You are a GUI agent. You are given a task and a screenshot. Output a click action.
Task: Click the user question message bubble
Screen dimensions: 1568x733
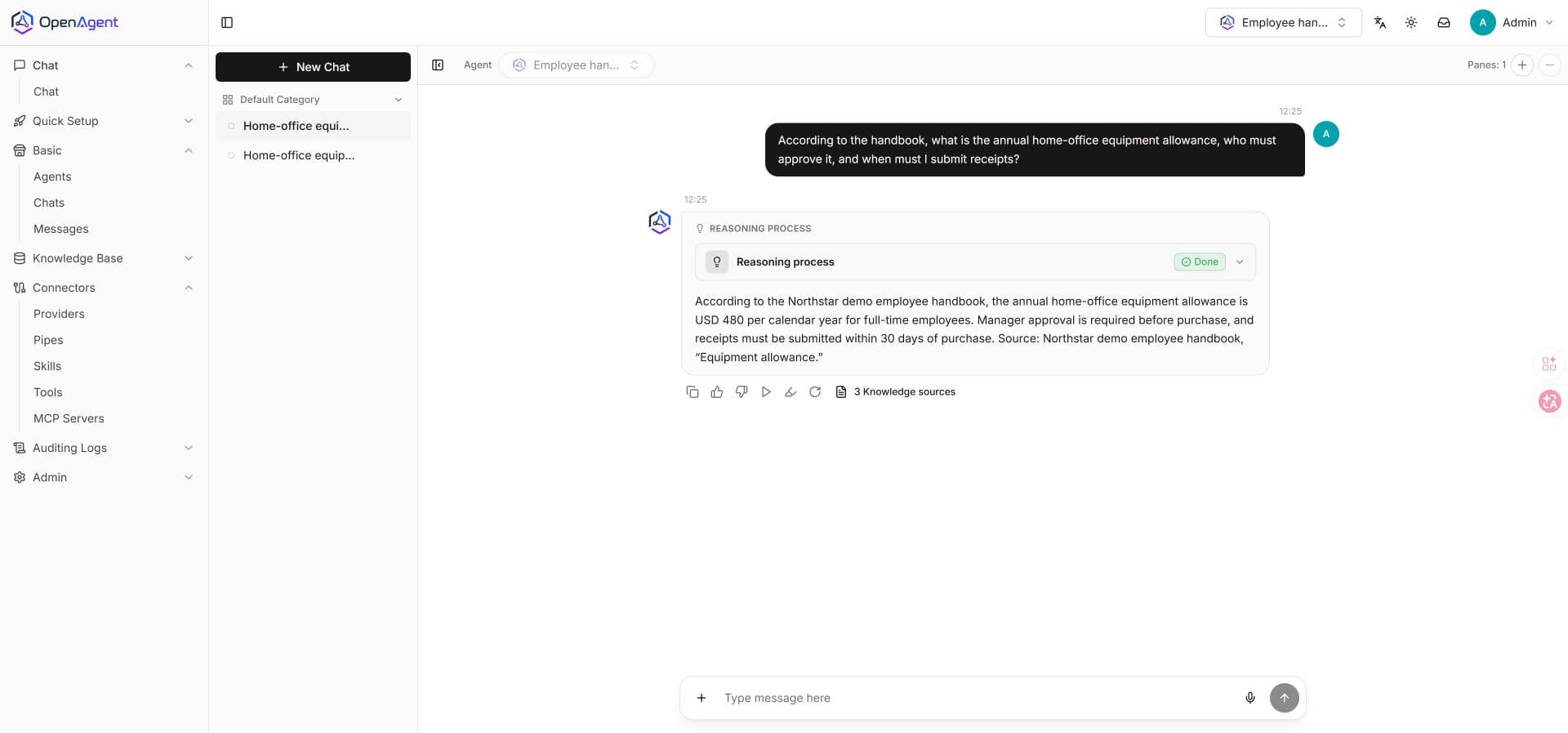point(1035,150)
